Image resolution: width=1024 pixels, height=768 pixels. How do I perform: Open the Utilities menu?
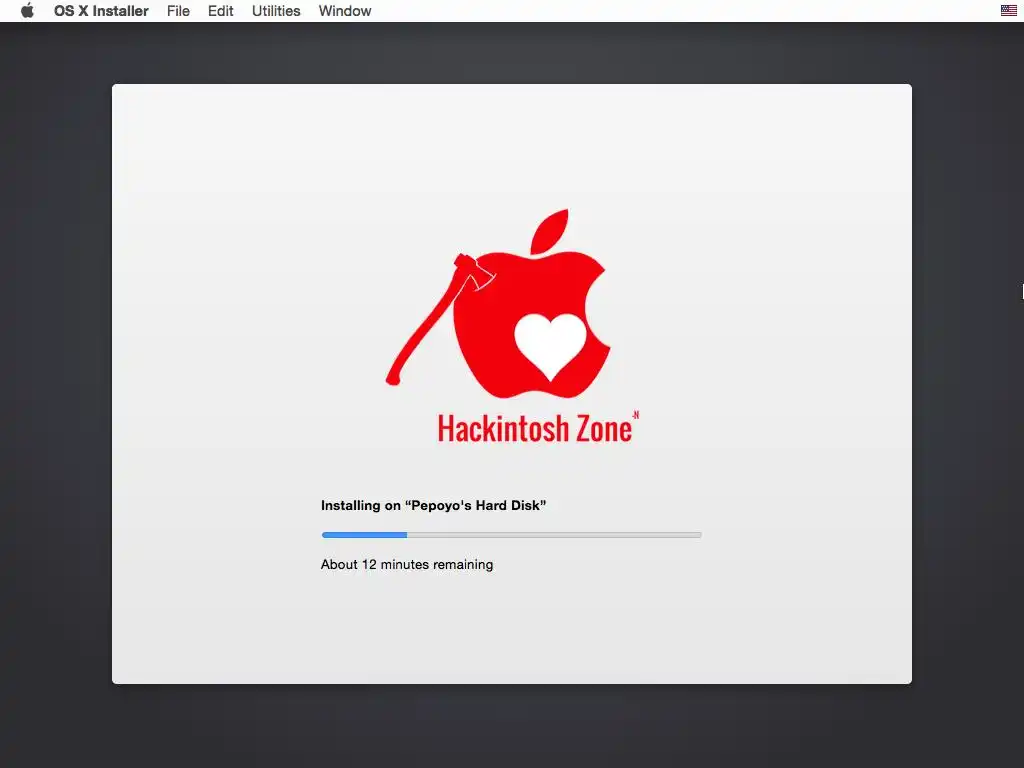(276, 11)
